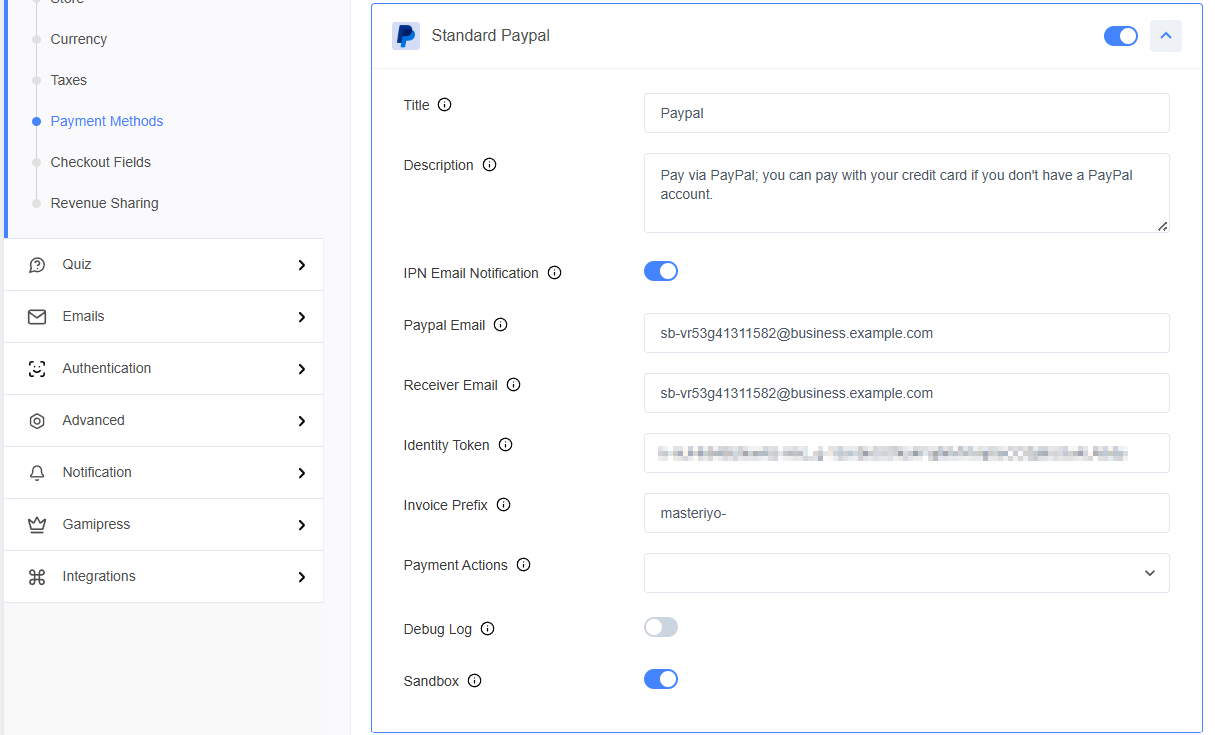
Task: Enable the Debug Log switch
Action: click(x=661, y=627)
